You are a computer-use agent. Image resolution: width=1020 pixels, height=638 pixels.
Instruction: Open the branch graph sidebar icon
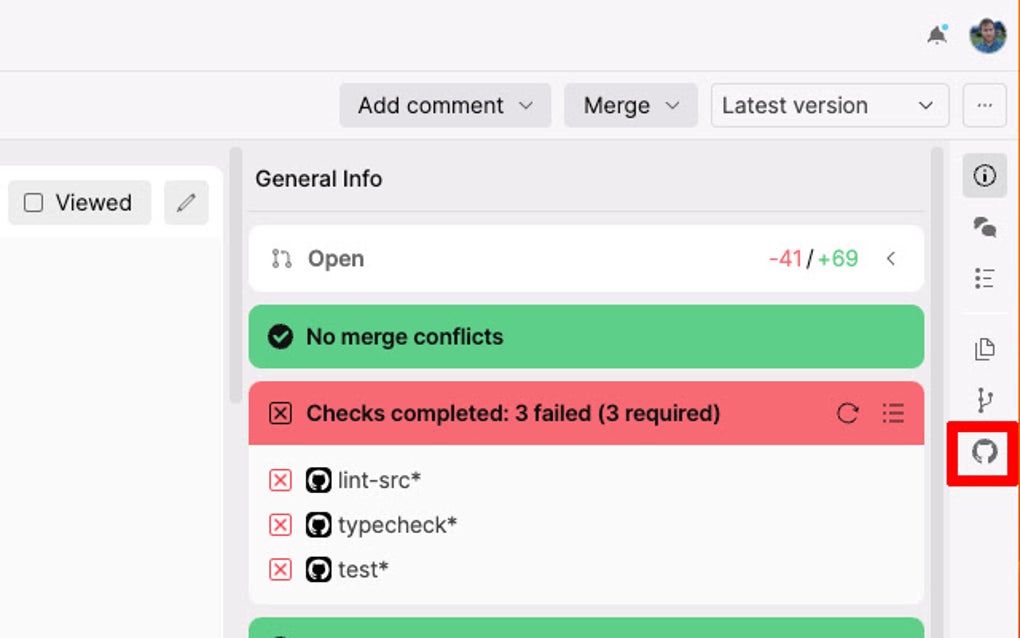984,399
